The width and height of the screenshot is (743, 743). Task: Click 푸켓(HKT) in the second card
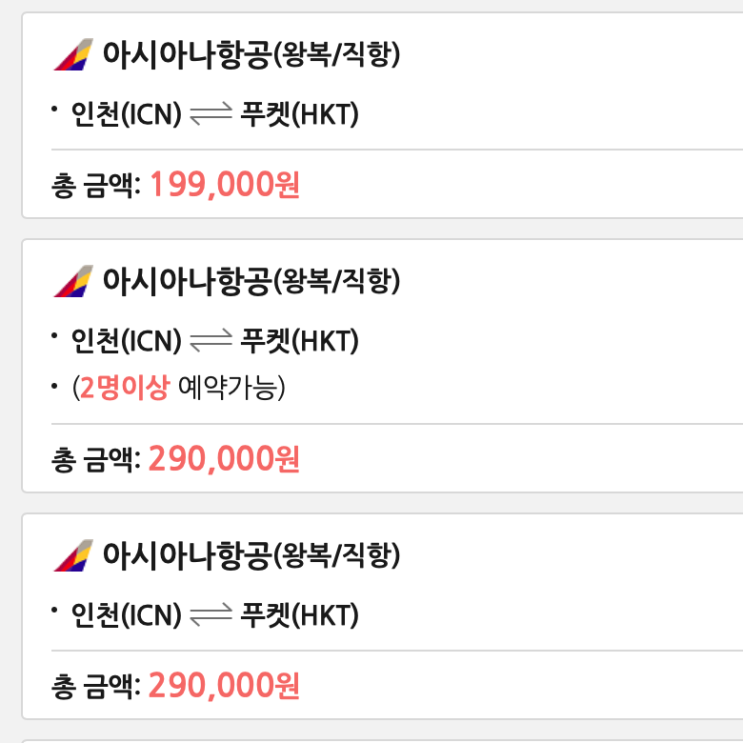pos(299,341)
